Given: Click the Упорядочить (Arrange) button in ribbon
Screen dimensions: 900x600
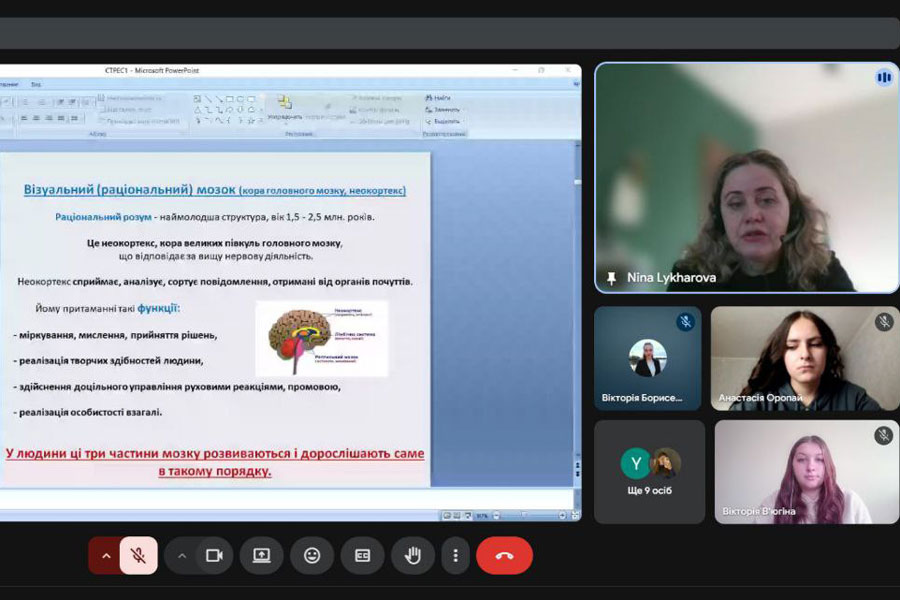Looking at the screenshot, I should 285,109.
